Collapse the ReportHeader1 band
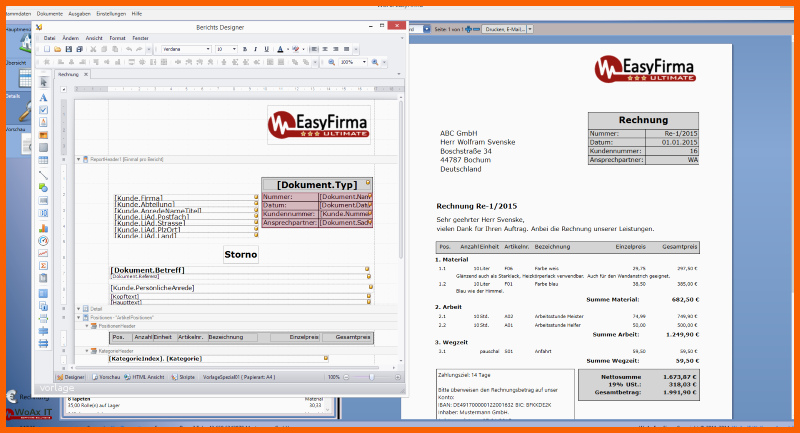Viewport: 800px width, 433px height. pos(79,159)
